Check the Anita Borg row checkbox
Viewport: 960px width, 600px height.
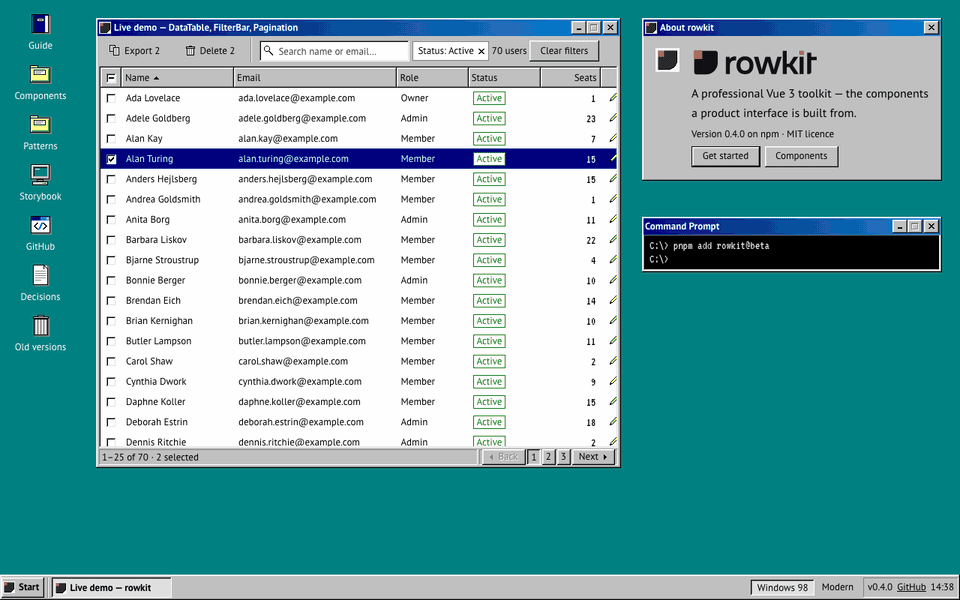pos(111,219)
